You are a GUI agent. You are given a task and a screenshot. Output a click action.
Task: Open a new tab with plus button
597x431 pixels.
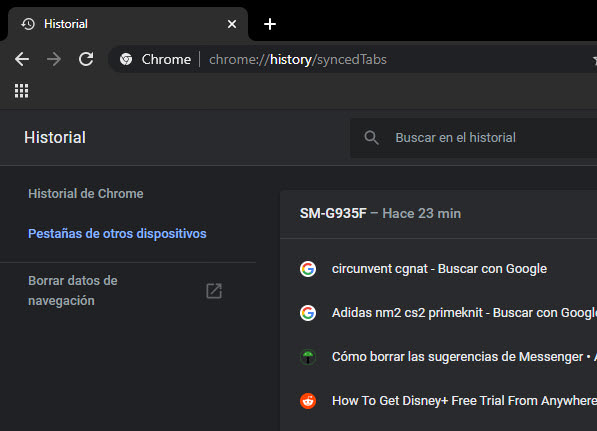click(x=270, y=24)
